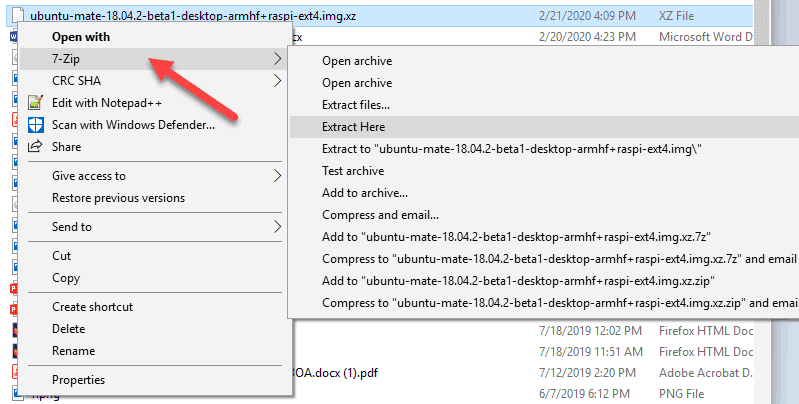Select the ubuntu-mate-18.04.2 img.xz file name
Screen dimensions: 799x404
point(193,16)
